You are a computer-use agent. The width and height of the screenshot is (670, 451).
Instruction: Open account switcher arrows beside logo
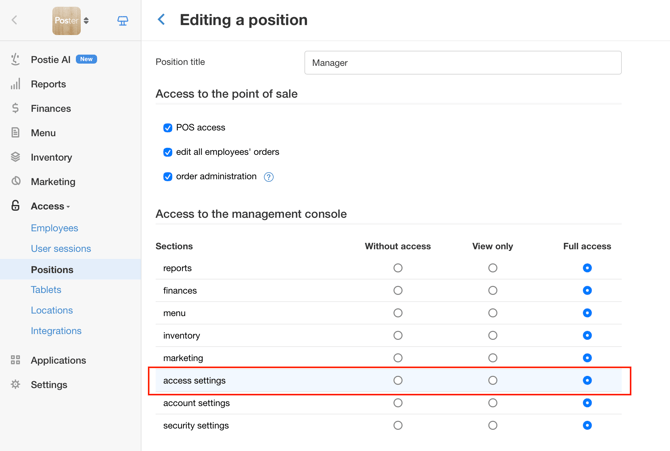point(86,21)
